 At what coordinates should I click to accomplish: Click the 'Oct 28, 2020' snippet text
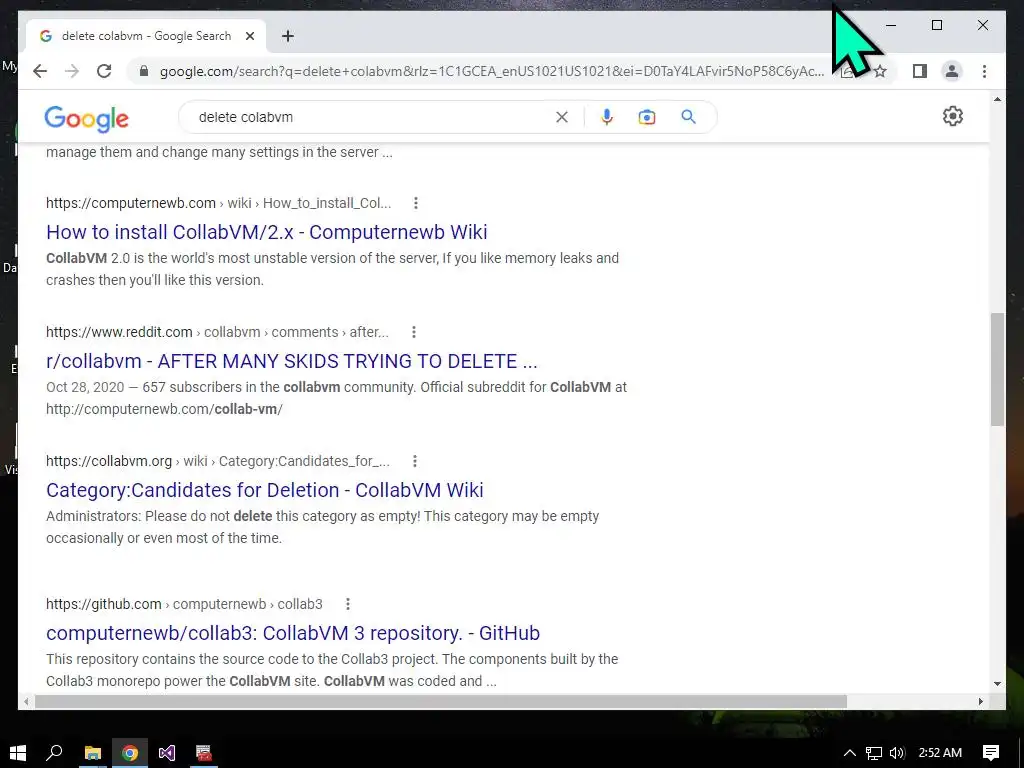85,387
